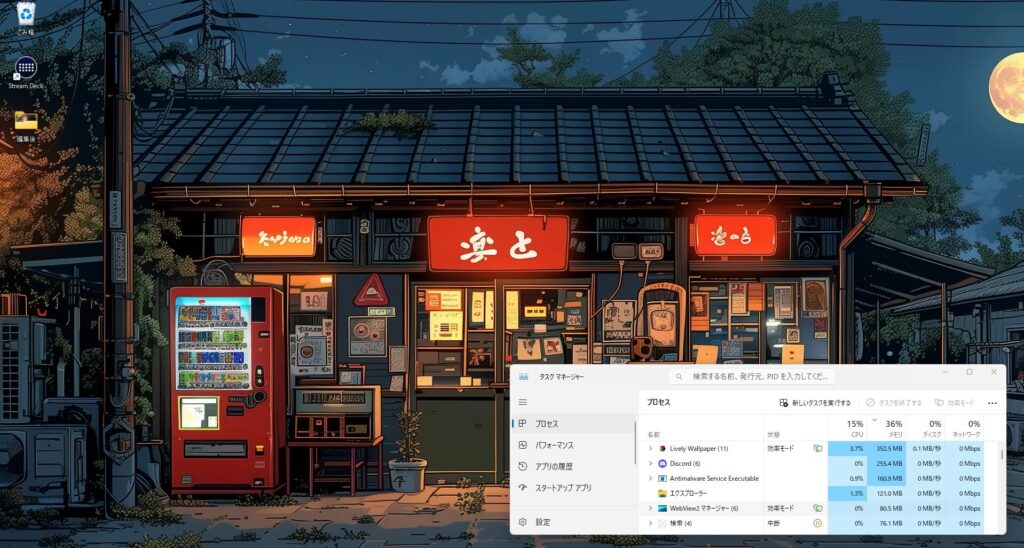Click the suspended pause icon on the 検索 row

[x=817, y=523]
